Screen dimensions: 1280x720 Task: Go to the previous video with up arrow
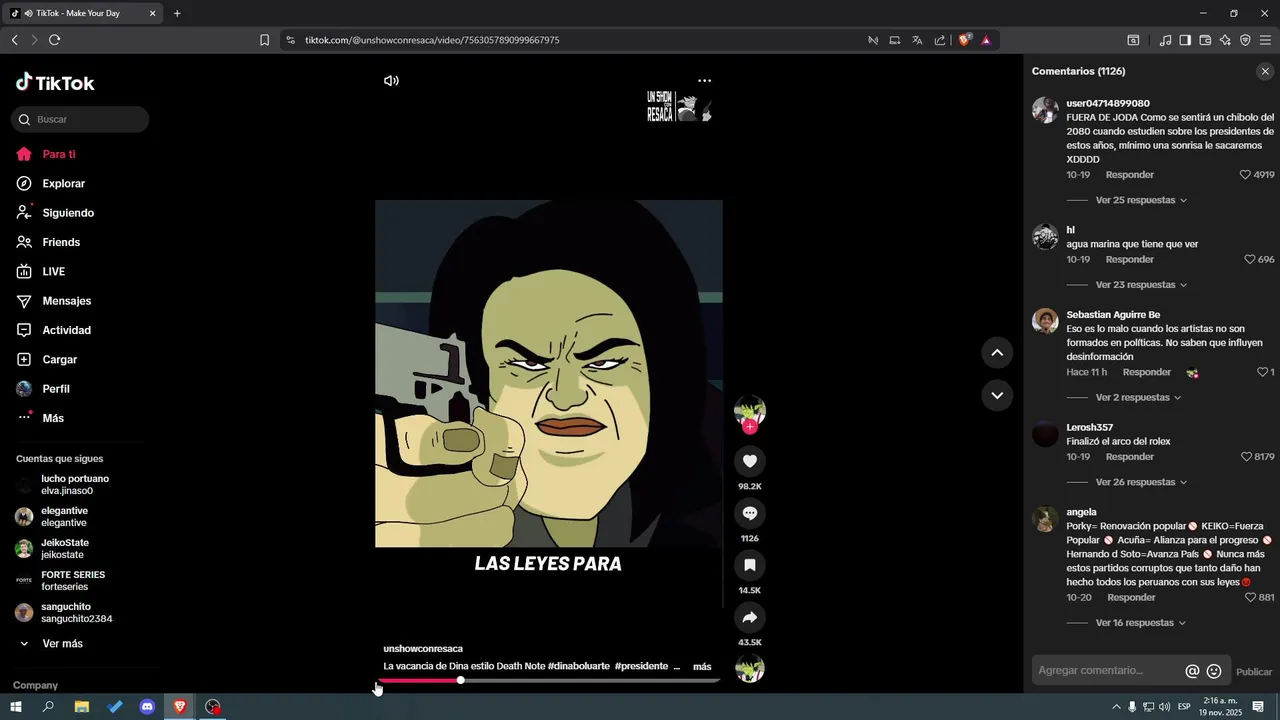tap(997, 353)
